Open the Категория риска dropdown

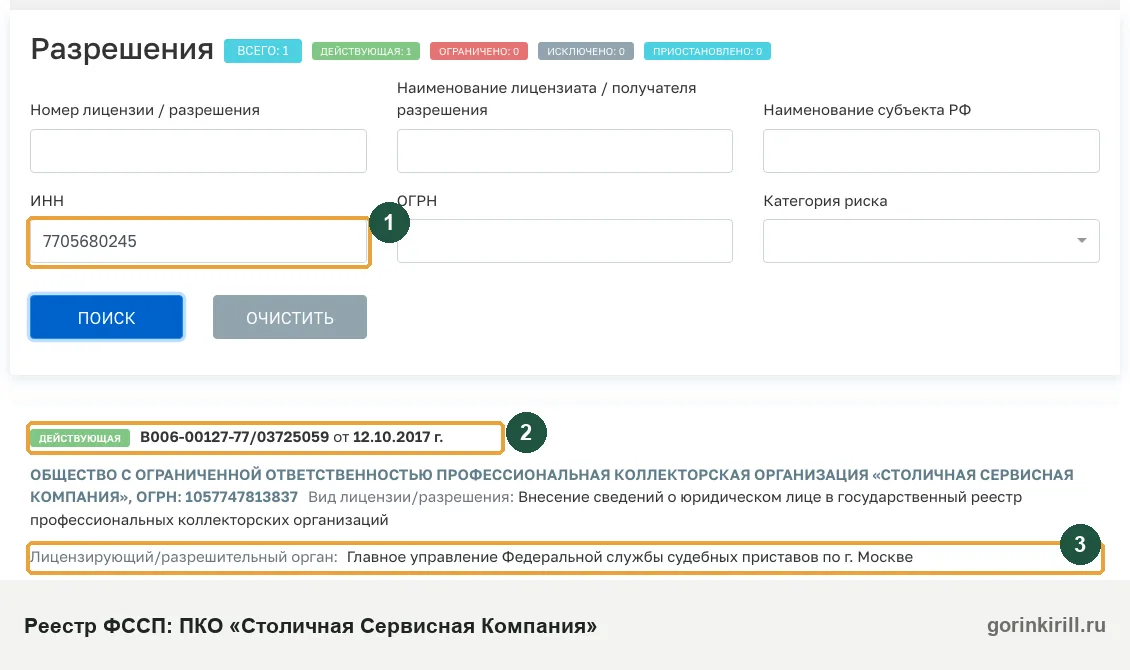931,241
